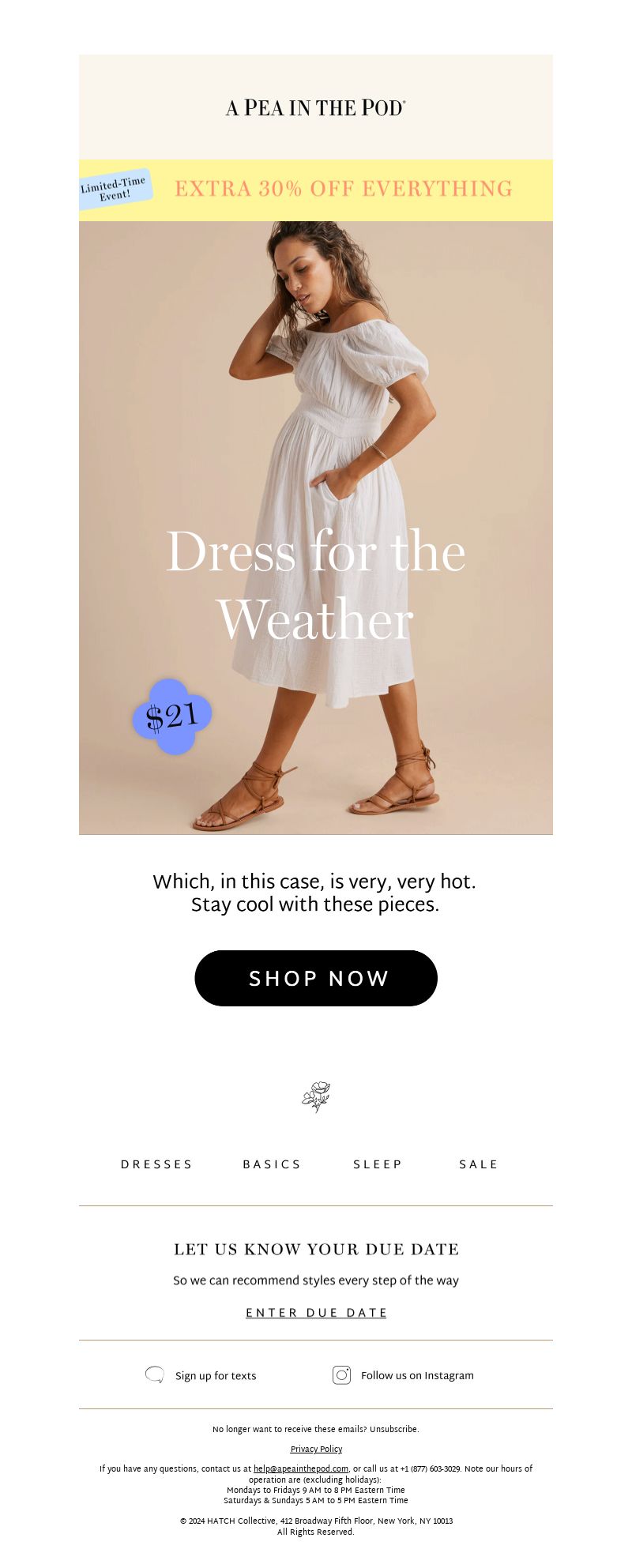
Task: Go to the Basics category
Action: tap(272, 1164)
